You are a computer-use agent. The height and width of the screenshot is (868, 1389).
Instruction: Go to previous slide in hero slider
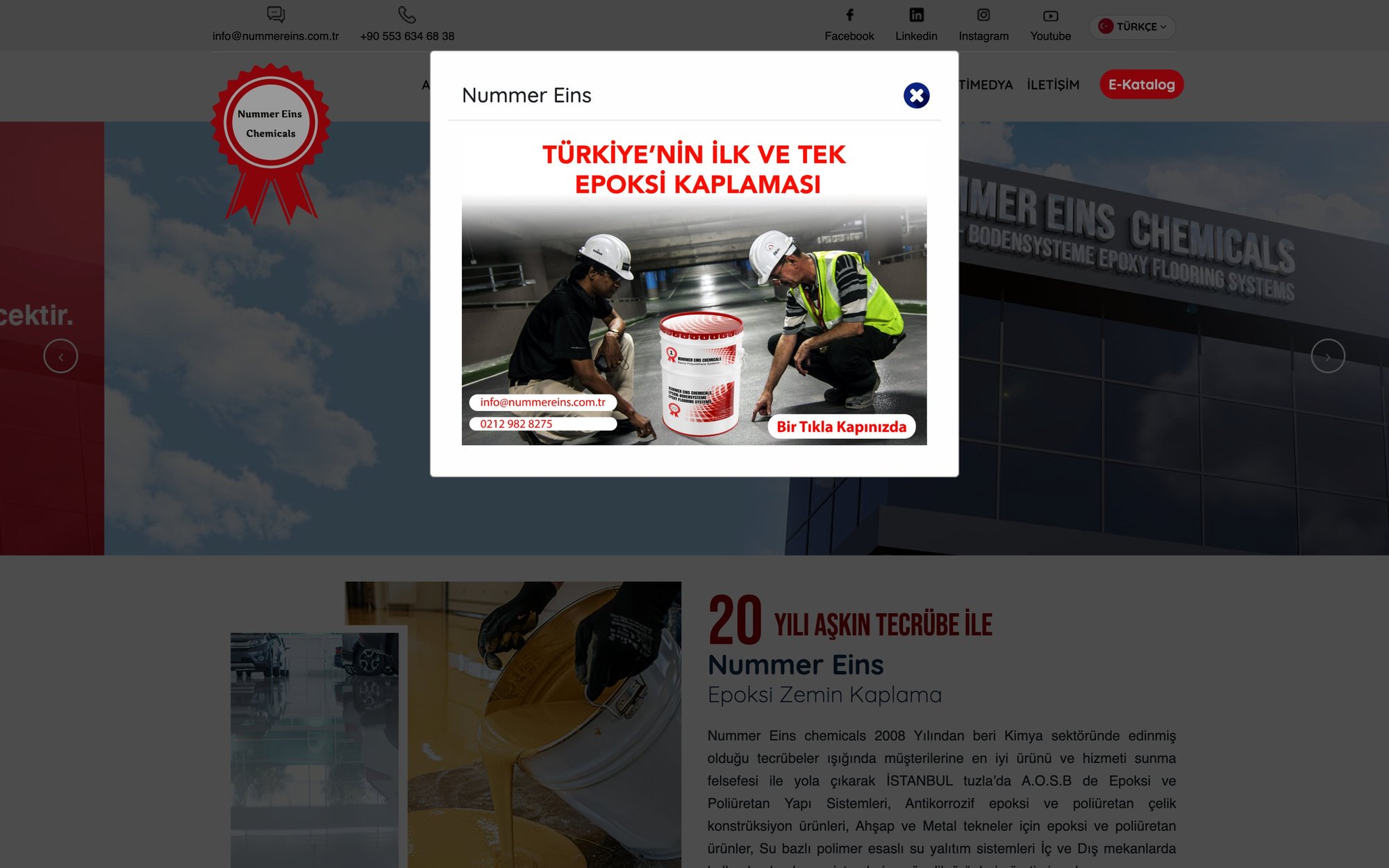(60, 356)
